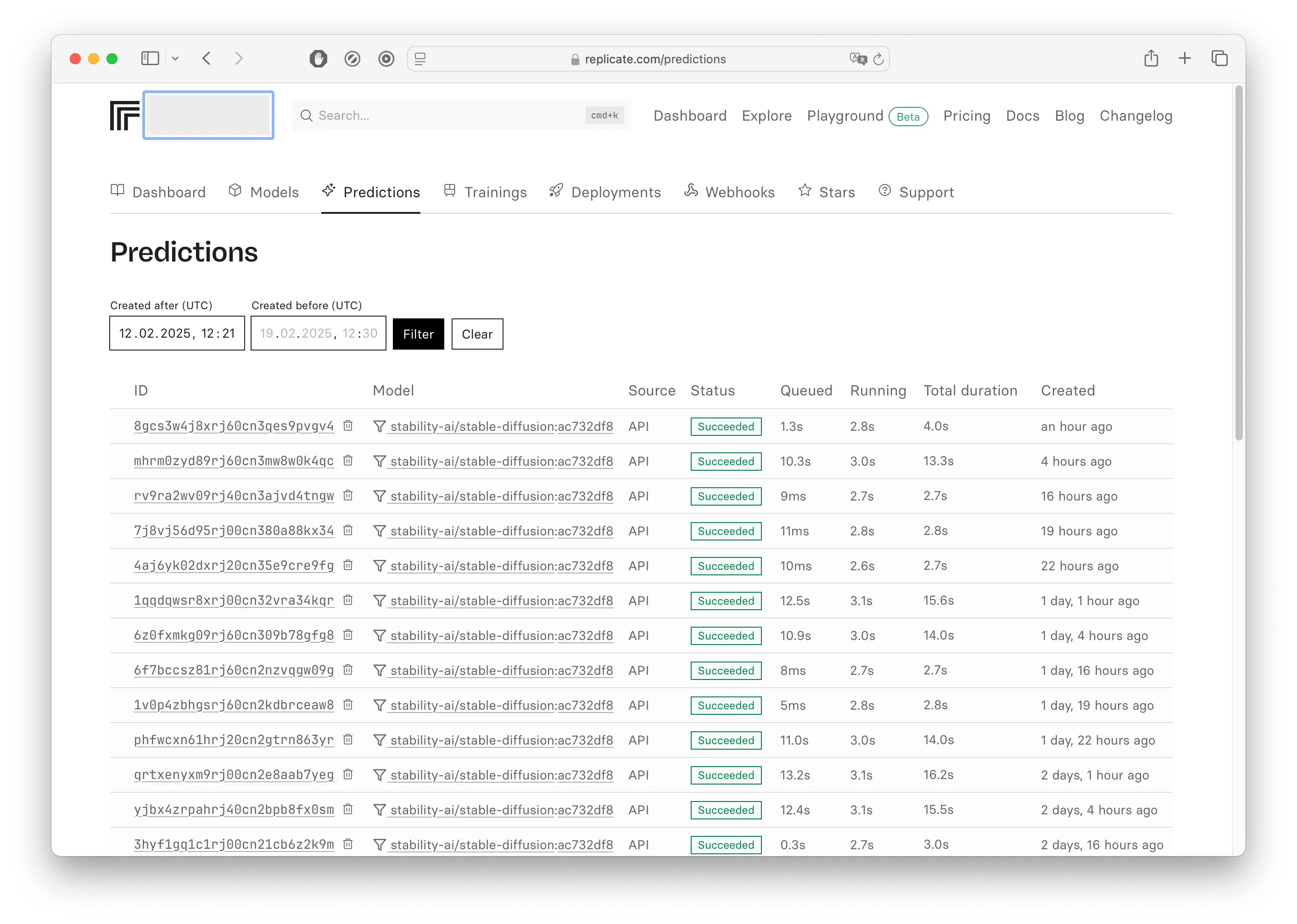Screen dimensions: 1297x924
Task: Expand sidebar options dropdown chevron
Action: pos(175,59)
